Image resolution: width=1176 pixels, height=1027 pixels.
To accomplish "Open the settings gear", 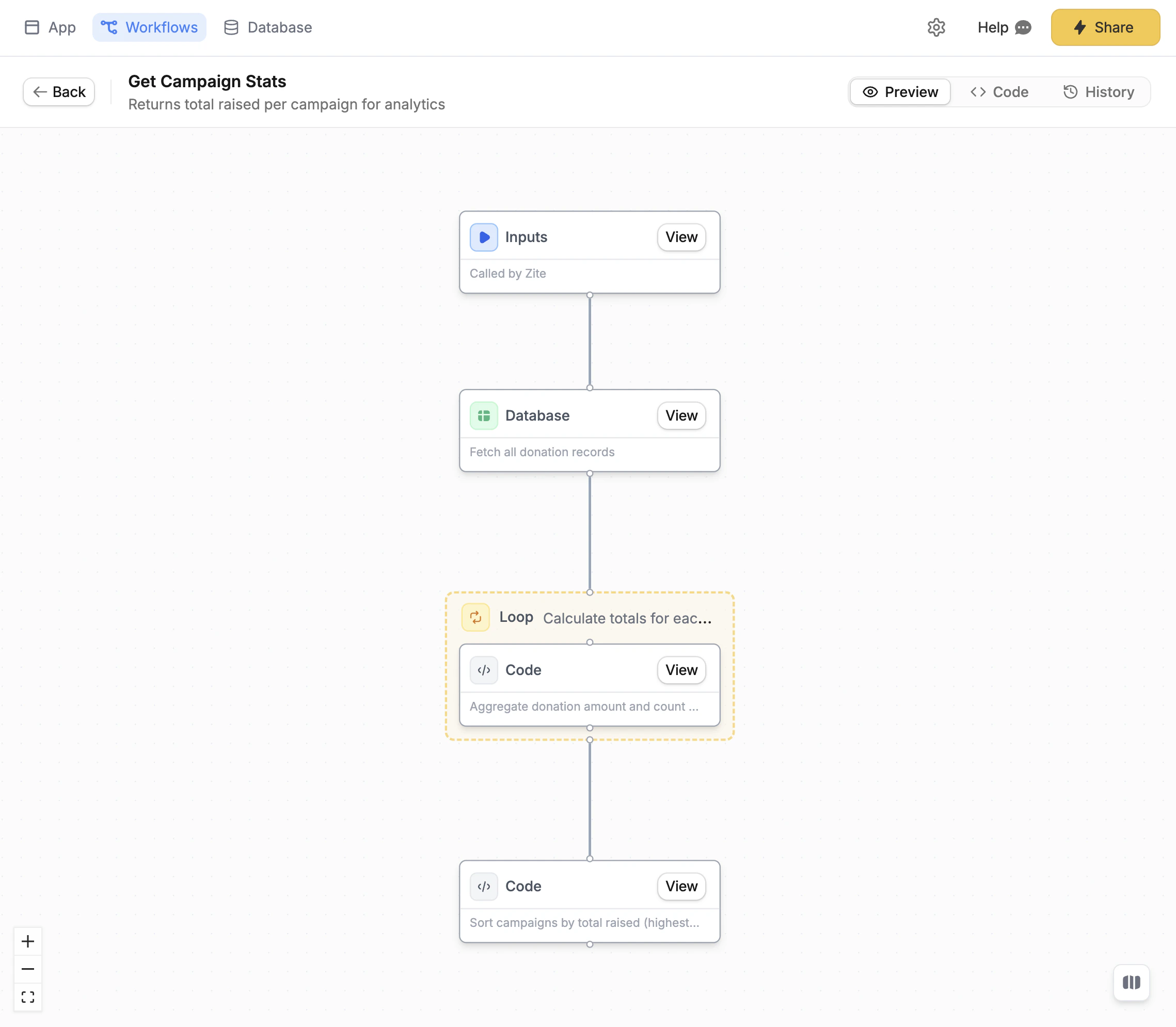I will click(x=936, y=27).
